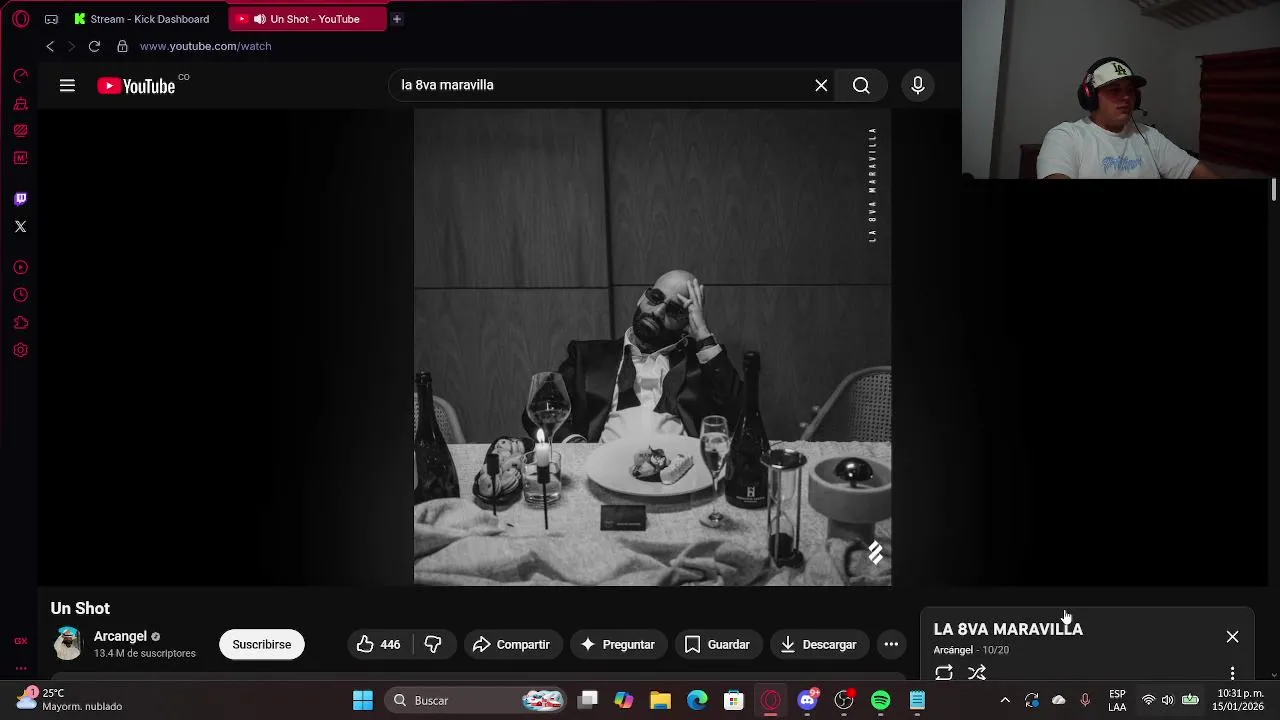Dislike the video
This screenshot has width=1280, height=720.
pyautogui.click(x=433, y=645)
